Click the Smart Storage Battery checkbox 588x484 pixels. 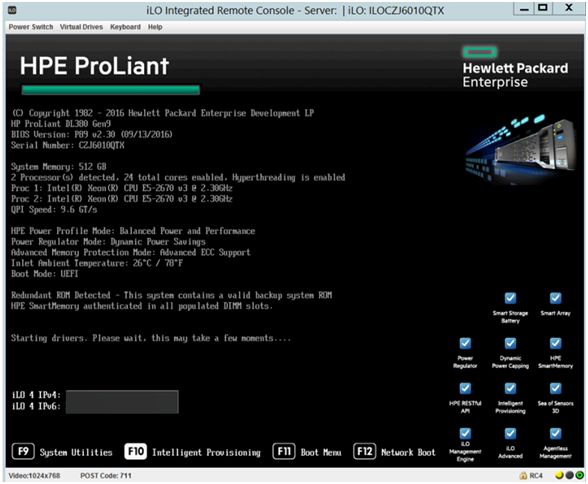click(x=510, y=298)
